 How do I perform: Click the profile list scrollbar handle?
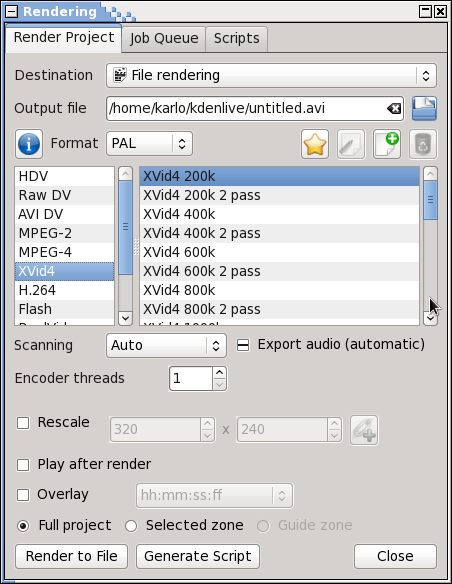click(x=430, y=200)
